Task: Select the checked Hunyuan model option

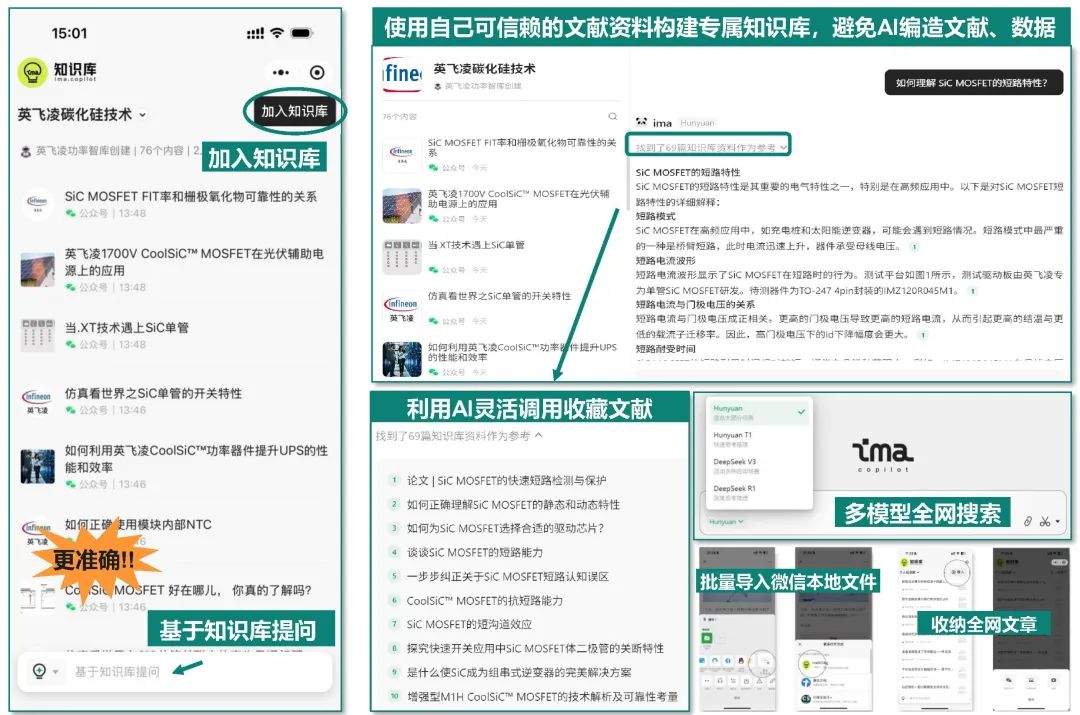Action: point(758,413)
